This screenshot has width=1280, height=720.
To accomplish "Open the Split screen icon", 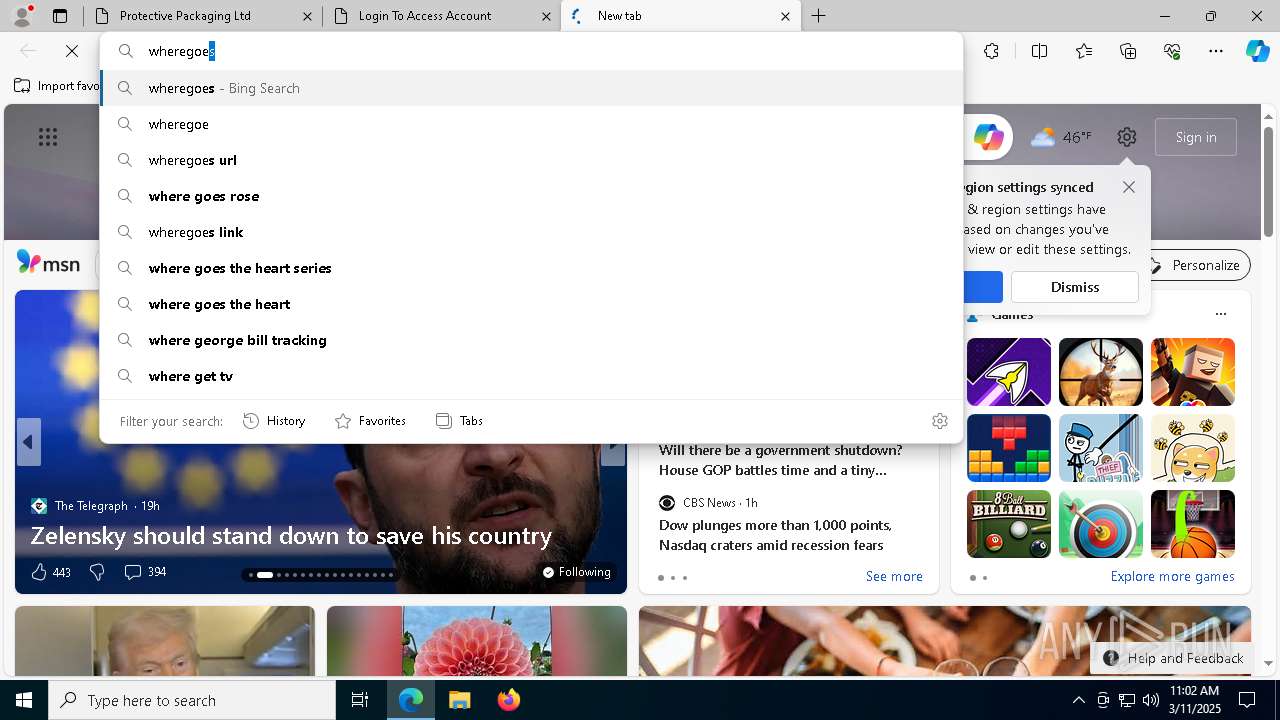I will (x=1039, y=51).
